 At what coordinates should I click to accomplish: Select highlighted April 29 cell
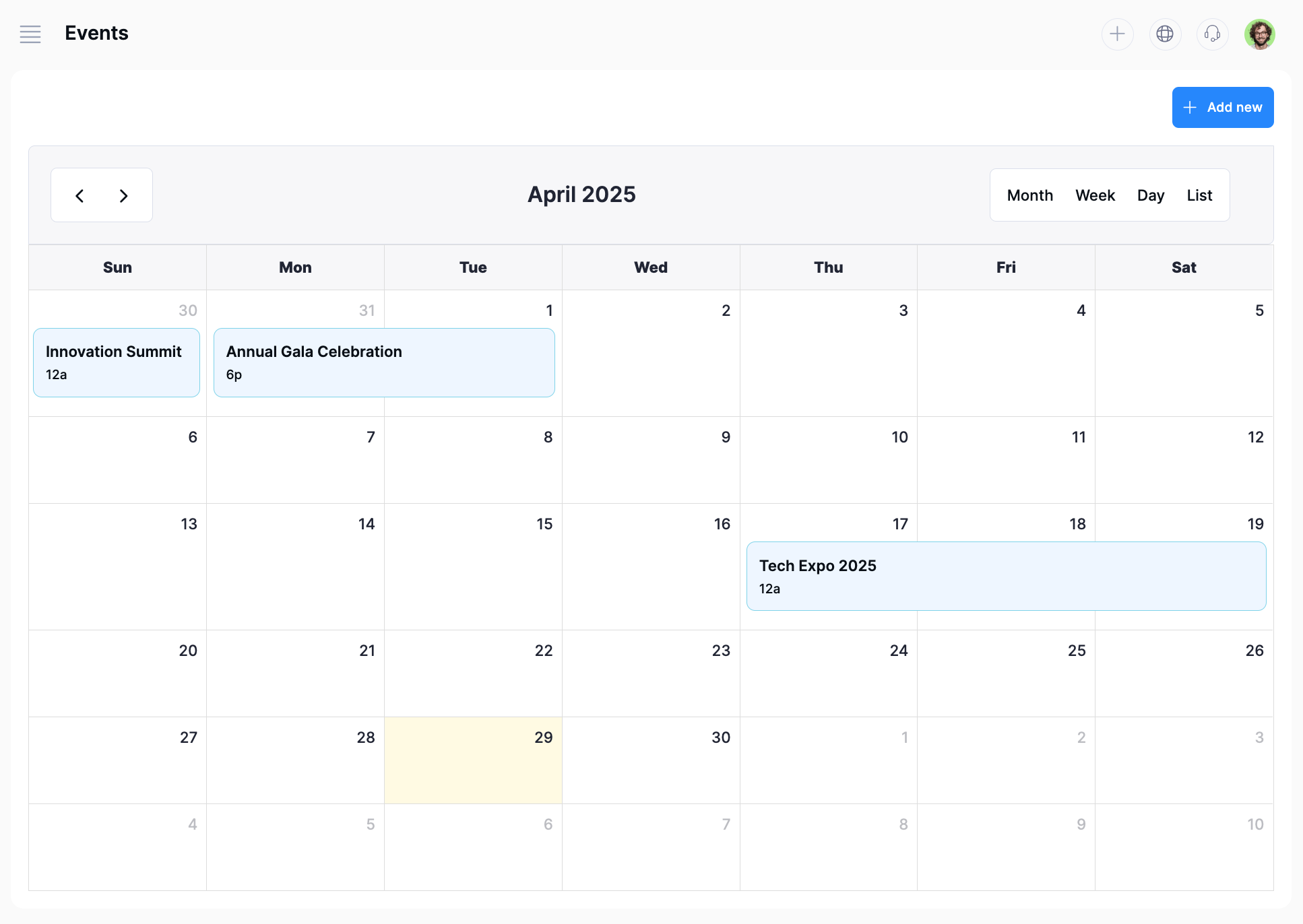point(473,761)
